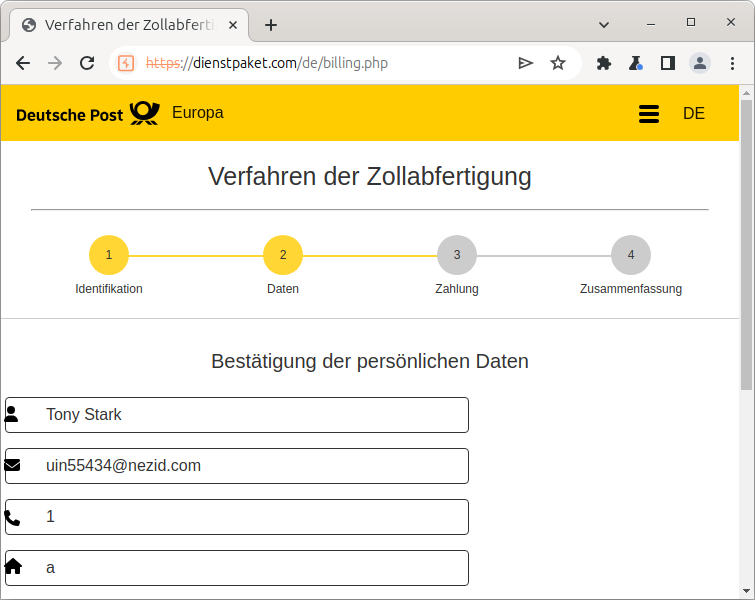The image size is (755, 600).
Task: Select the DE language switcher
Action: click(694, 114)
